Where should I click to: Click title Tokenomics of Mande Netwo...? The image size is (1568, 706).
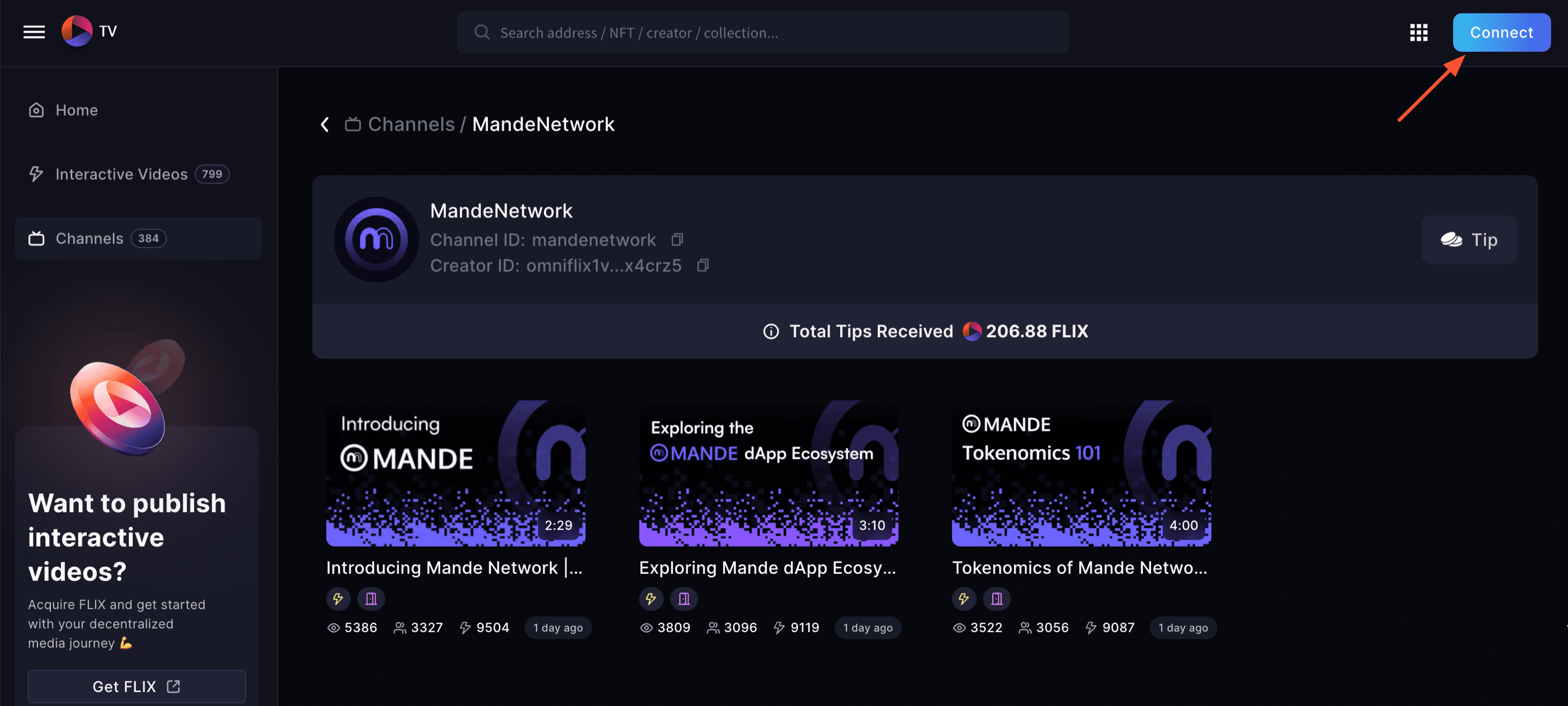tap(1079, 567)
